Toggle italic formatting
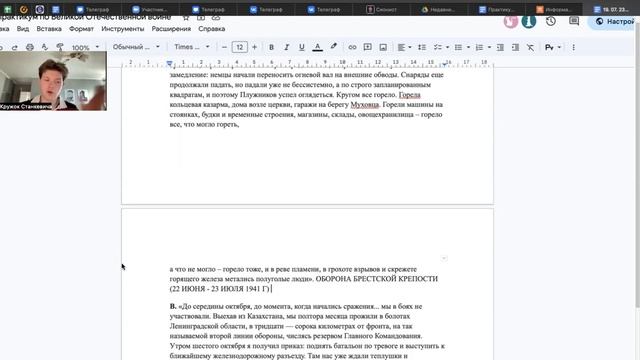Viewport: 640px width, 360px height. tap(287, 47)
